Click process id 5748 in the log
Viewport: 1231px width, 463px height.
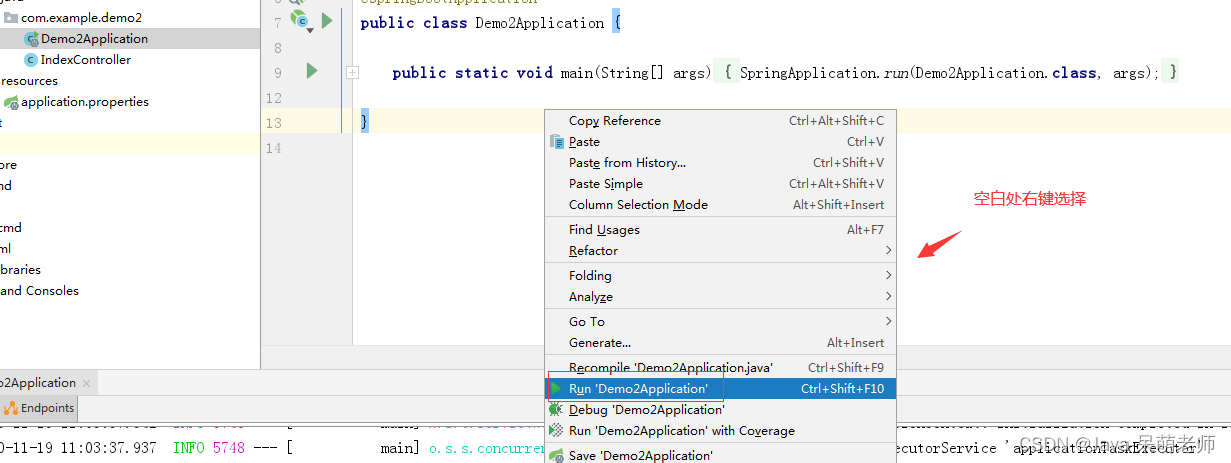point(228,448)
